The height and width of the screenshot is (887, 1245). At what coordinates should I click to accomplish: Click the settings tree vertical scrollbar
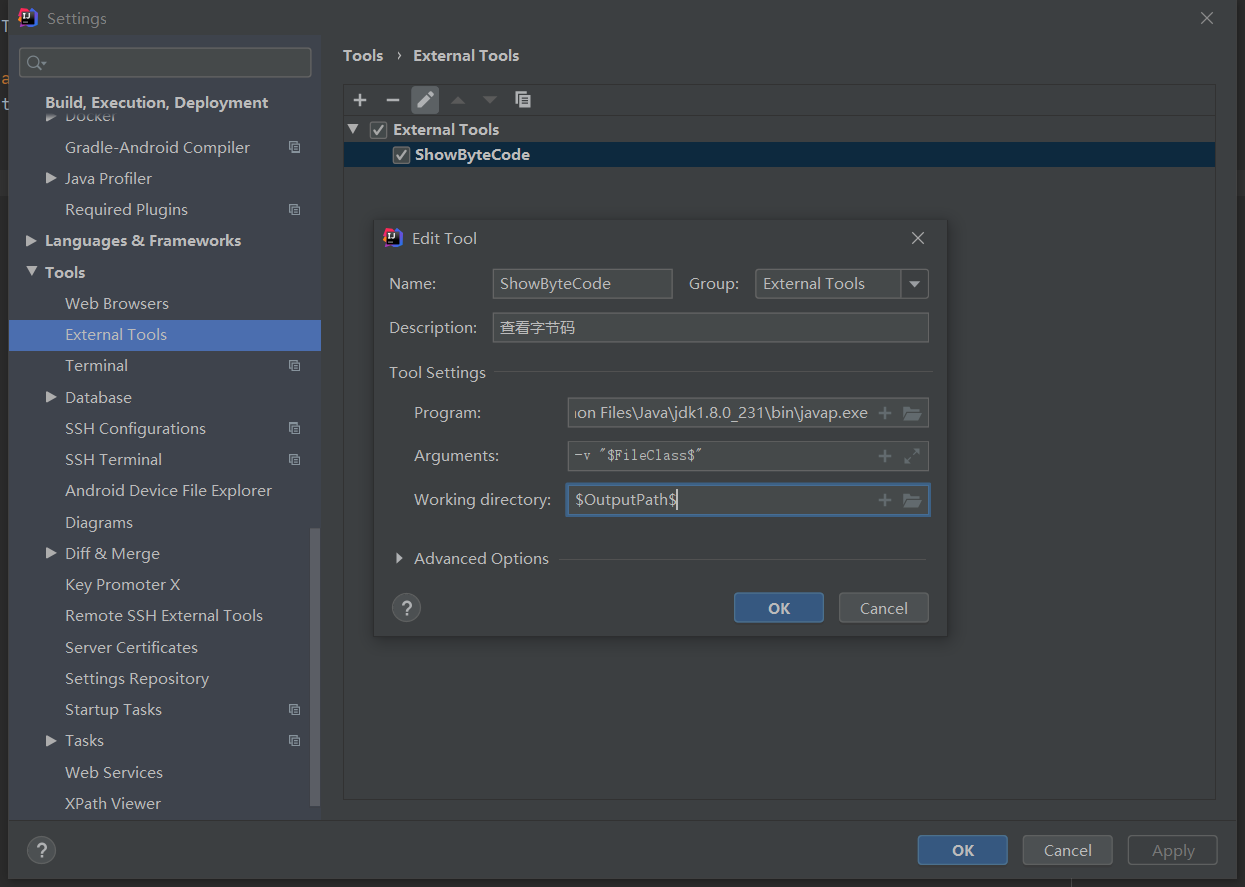pyautogui.click(x=315, y=666)
